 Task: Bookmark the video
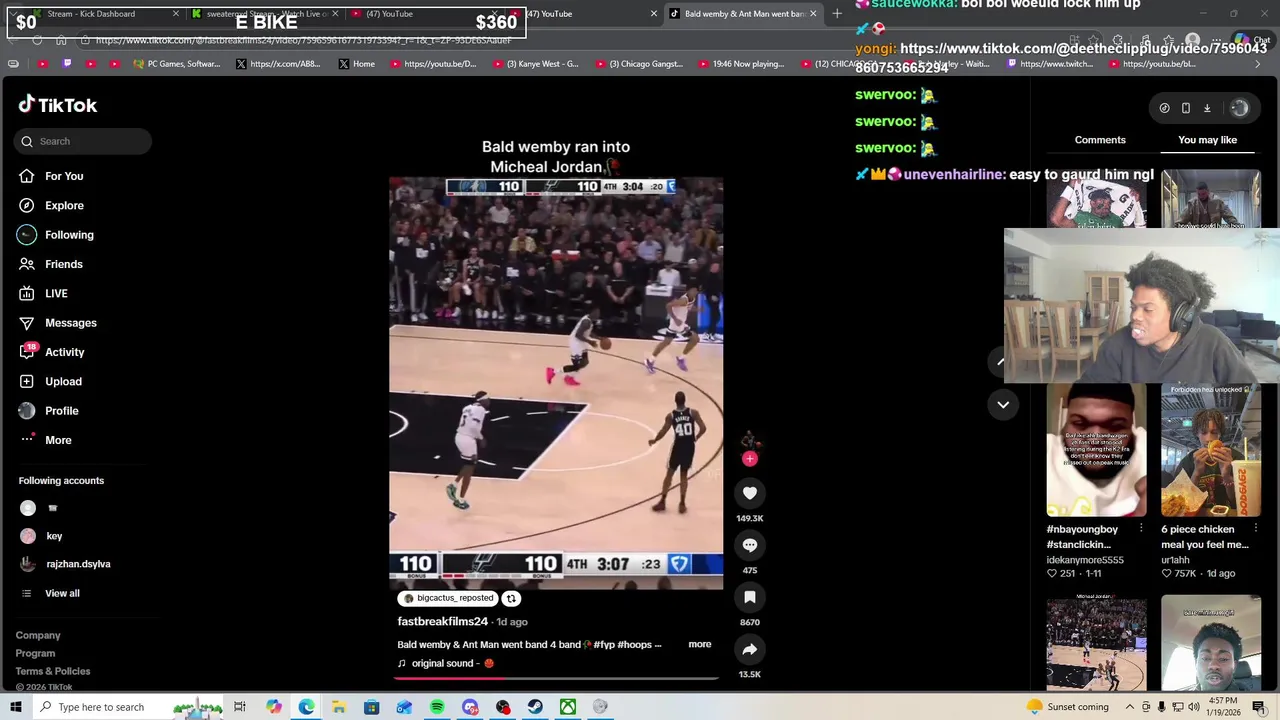750,597
